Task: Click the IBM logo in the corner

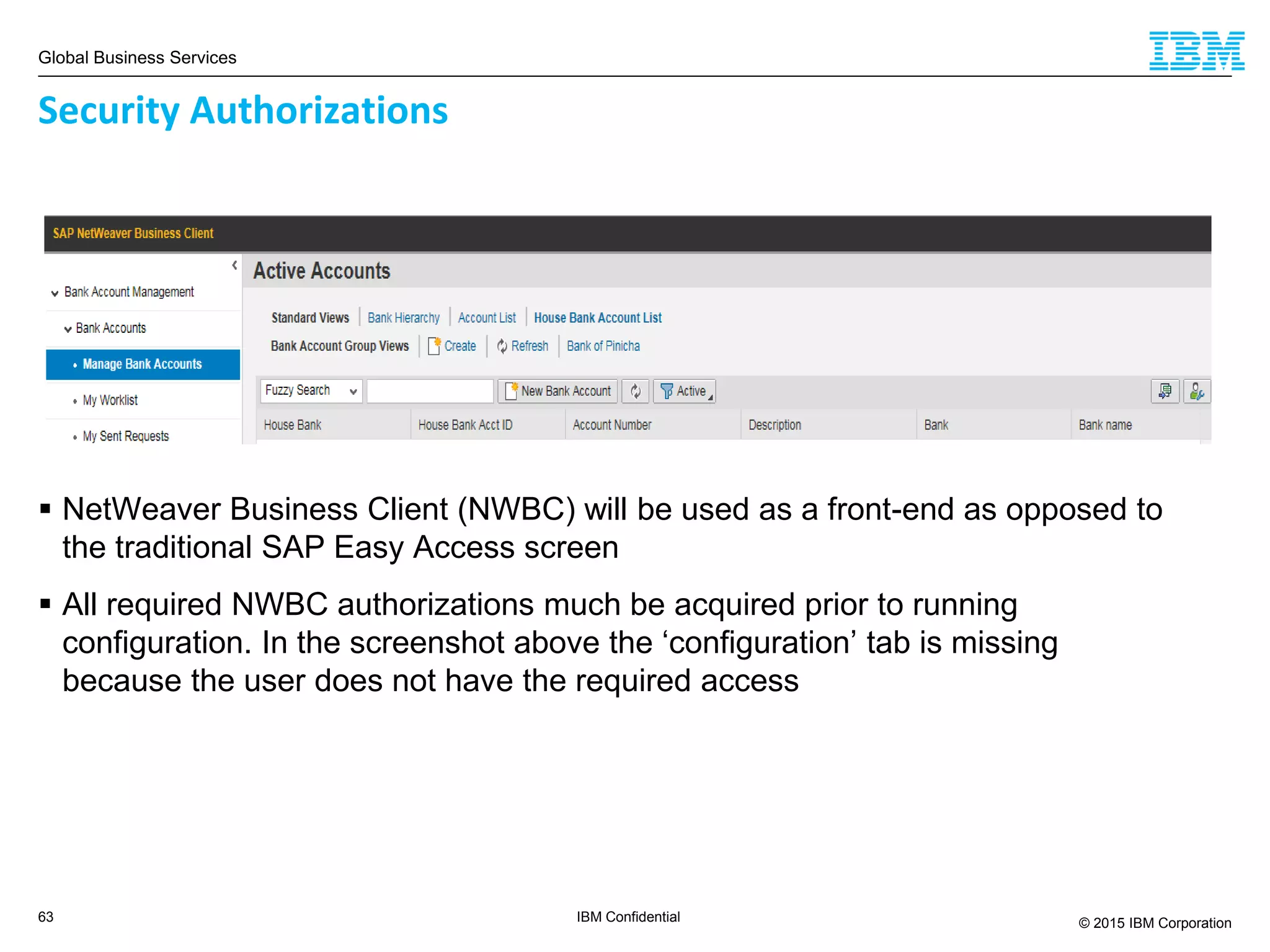Action: tap(1196, 51)
